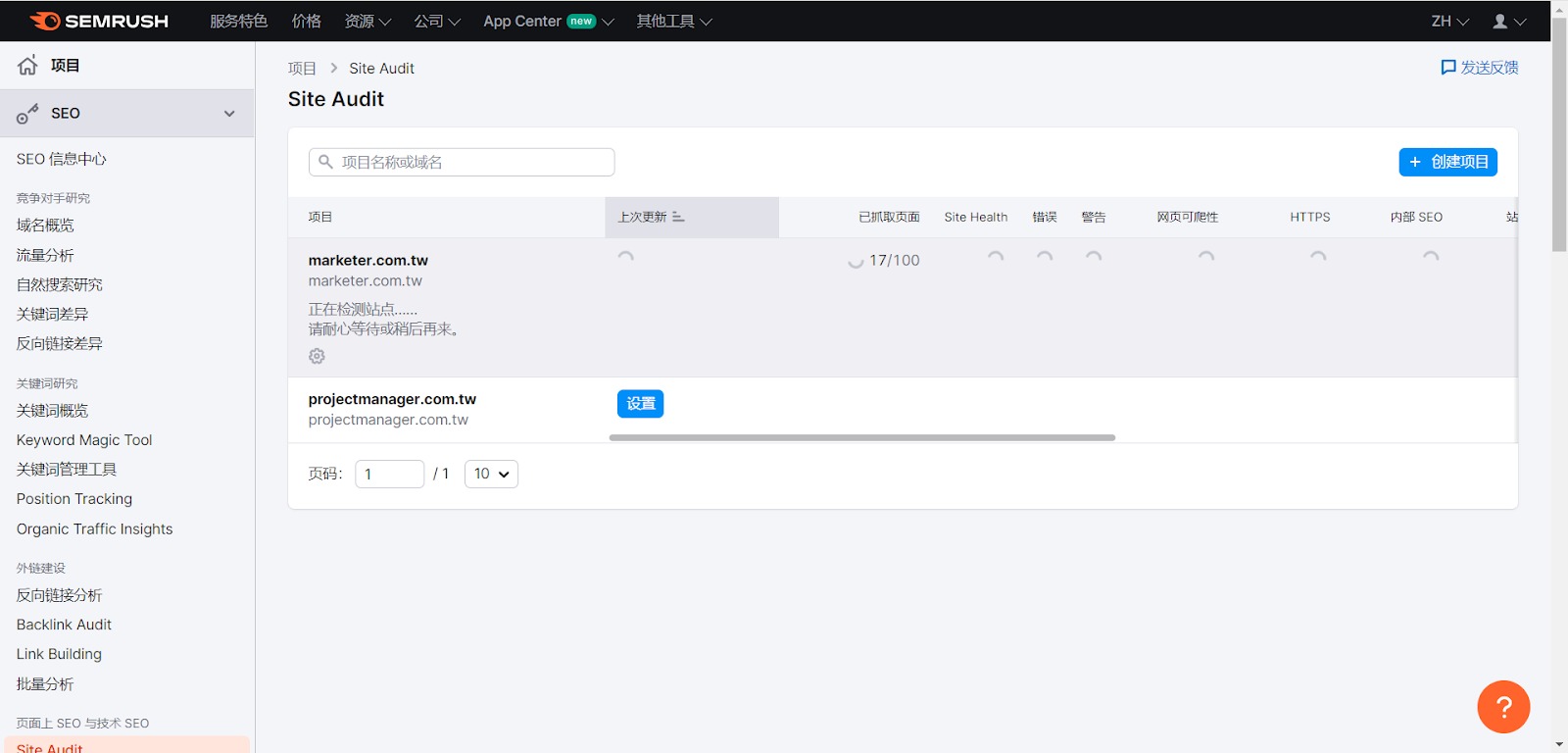The image size is (1568, 753).
Task: Open Position Tracking in sidebar
Action: click(x=74, y=499)
